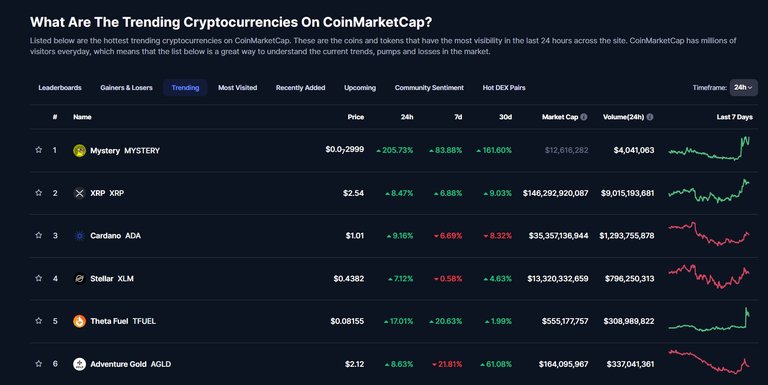Open the Market Cap info icon
The width and height of the screenshot is (768, 385).
(584, 117)
